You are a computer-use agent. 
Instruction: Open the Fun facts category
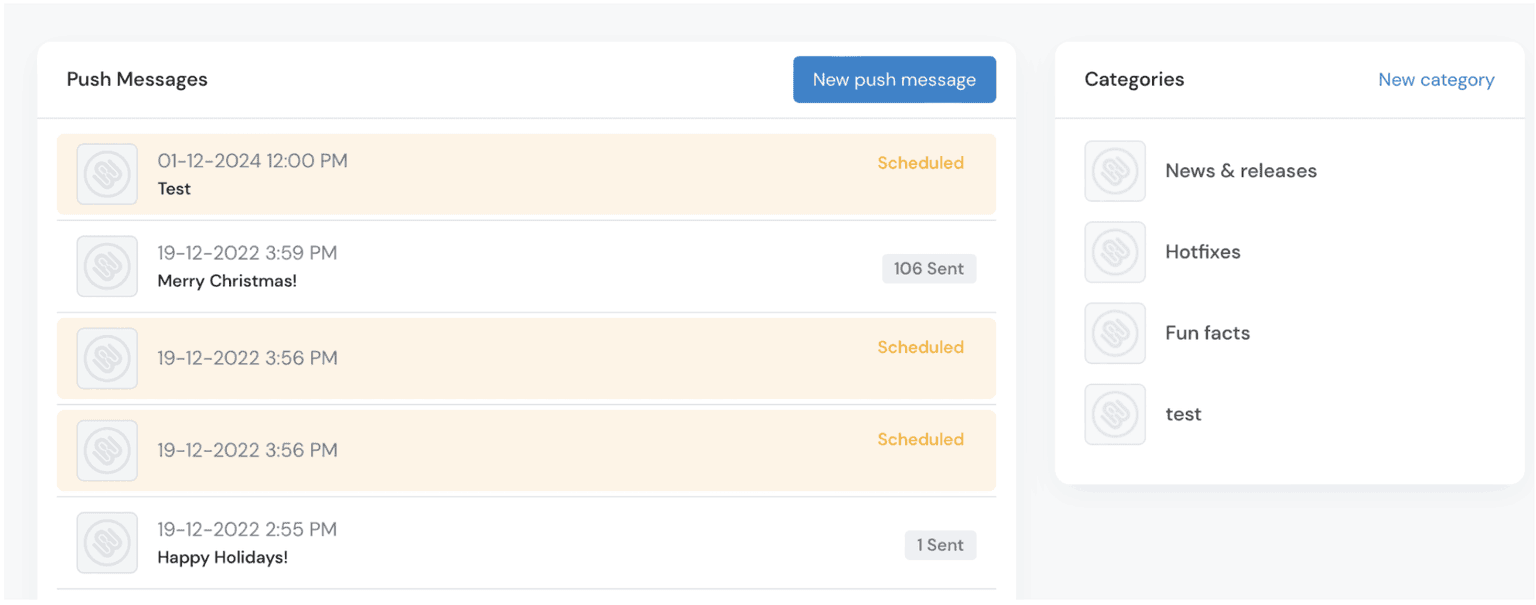(1207, 333)
